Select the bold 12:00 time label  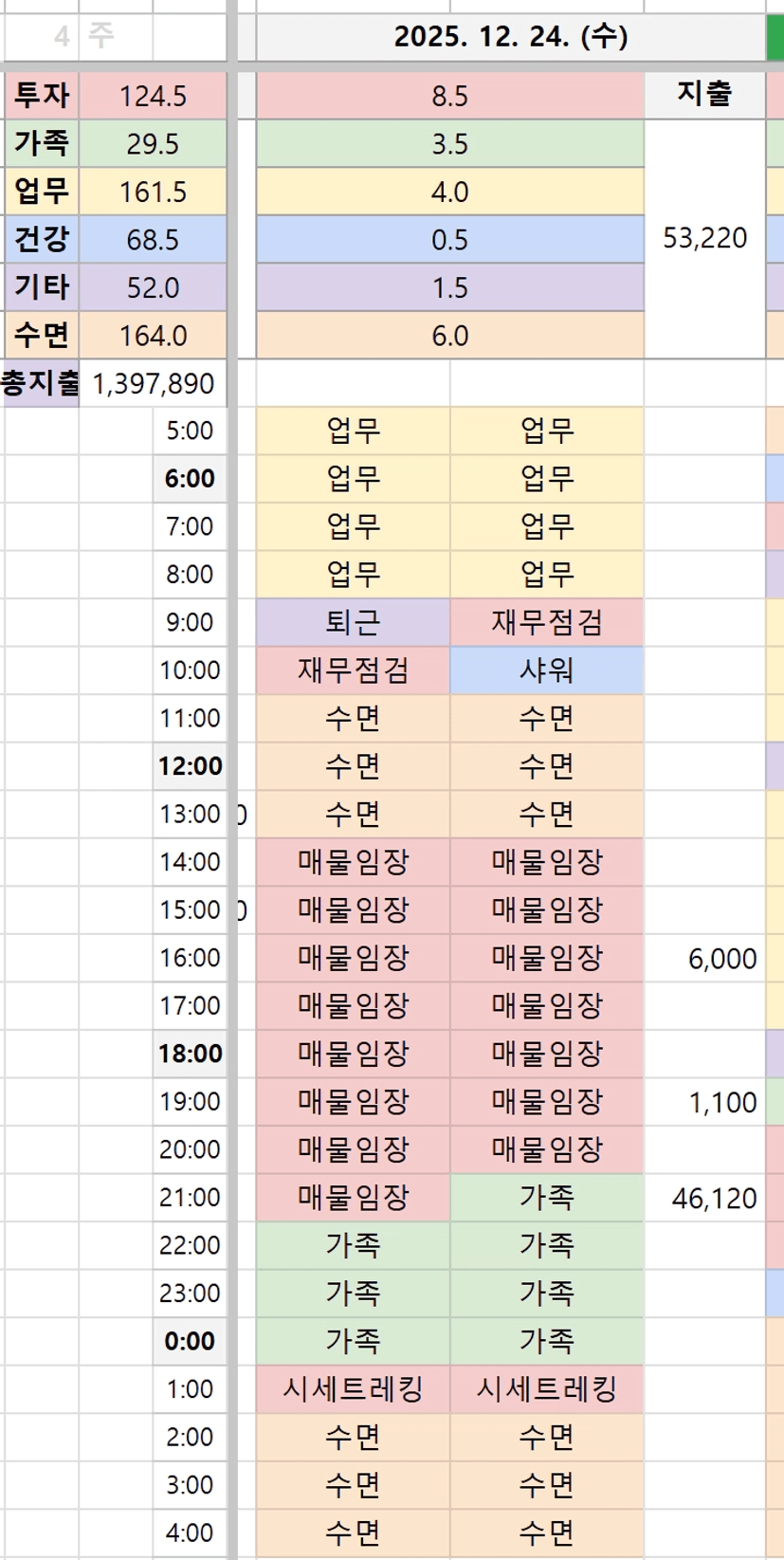190,766
